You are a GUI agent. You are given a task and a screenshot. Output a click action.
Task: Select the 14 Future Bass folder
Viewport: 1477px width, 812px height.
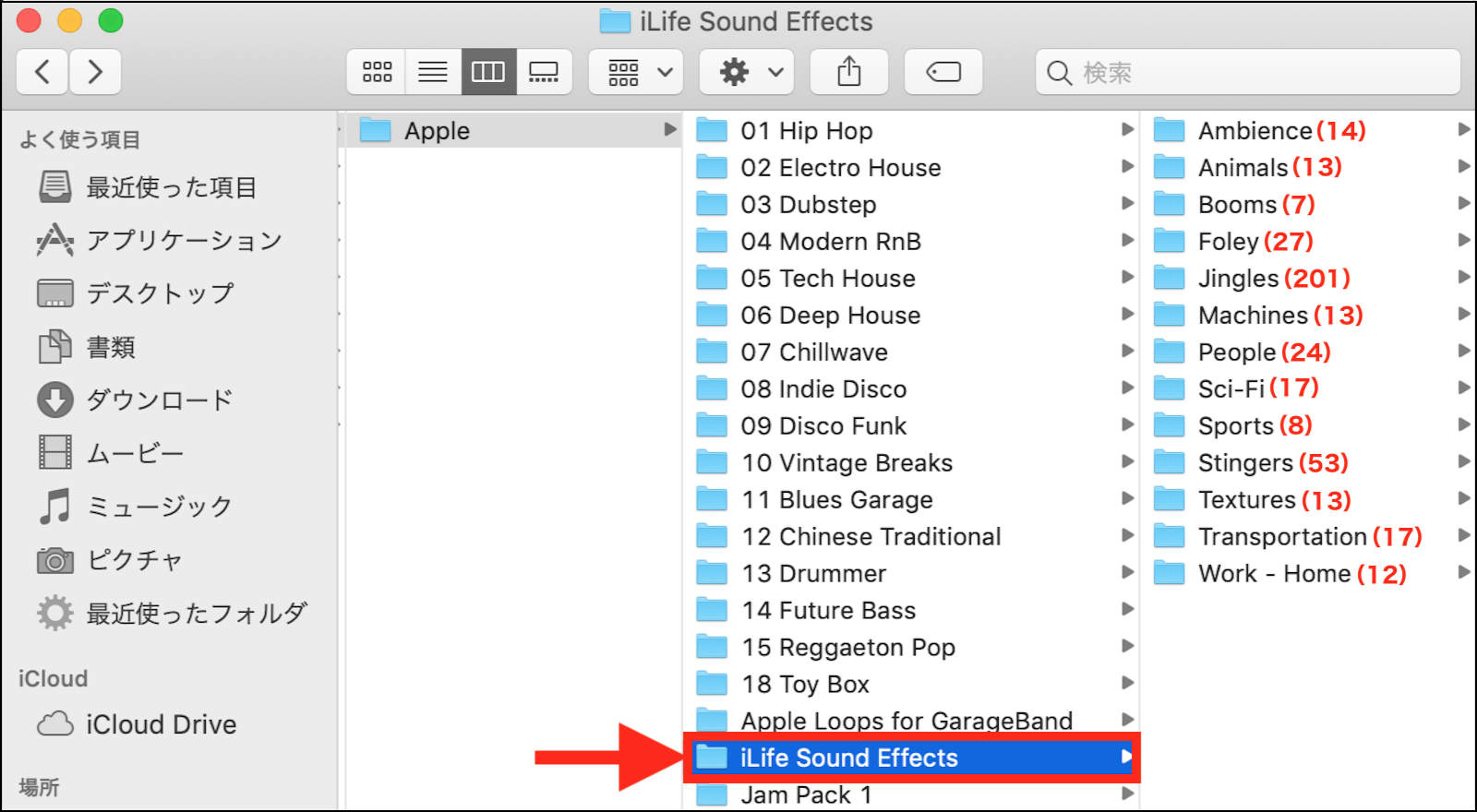tap(911, 610)
